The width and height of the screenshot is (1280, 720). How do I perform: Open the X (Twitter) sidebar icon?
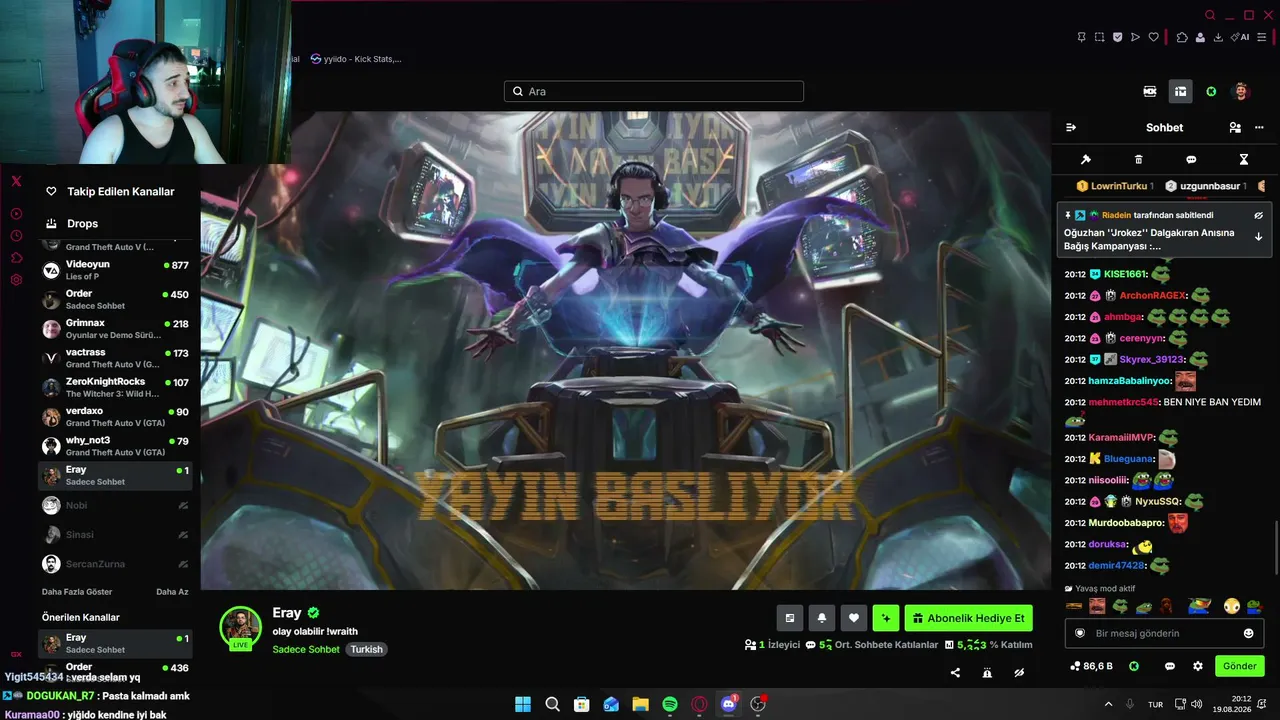(16, 181)
